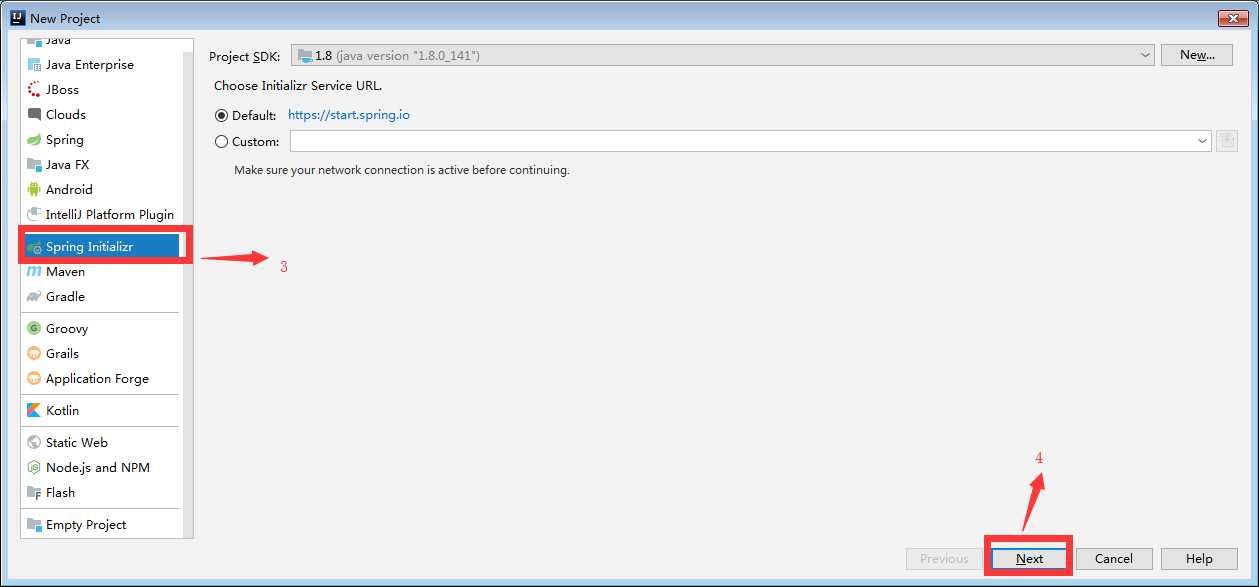Expand the Custom URL history dropdown arrow
Viewport: 1259px width, 587px height.
[1202, 142]
